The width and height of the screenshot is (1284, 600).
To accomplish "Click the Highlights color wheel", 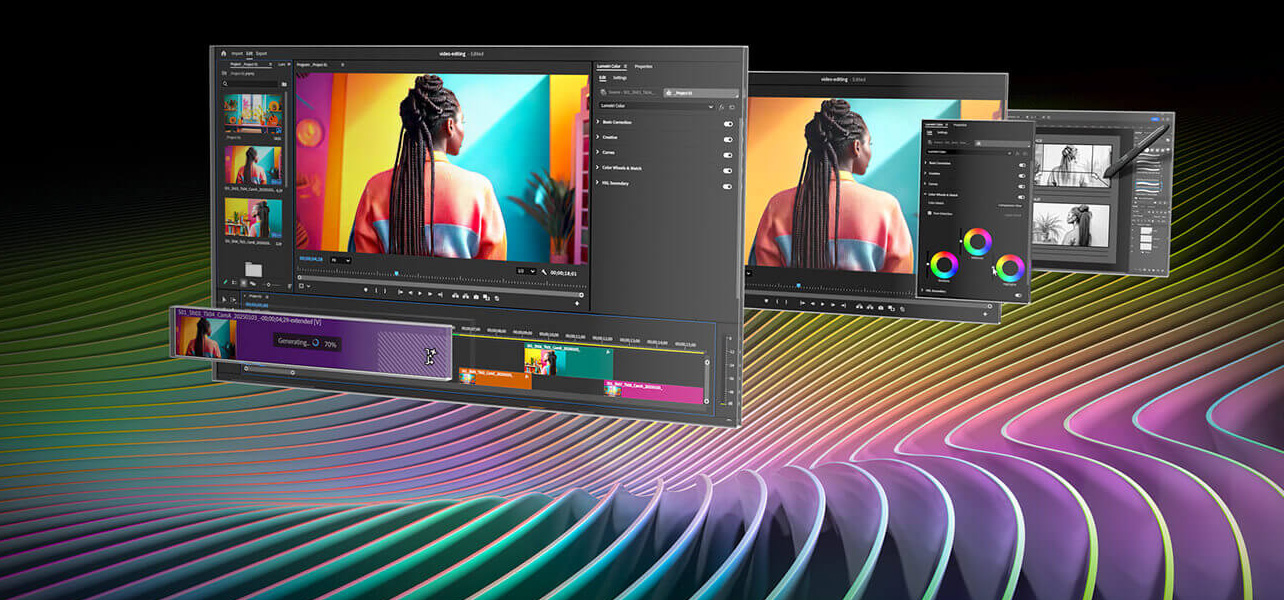I will pos(1010,268).
